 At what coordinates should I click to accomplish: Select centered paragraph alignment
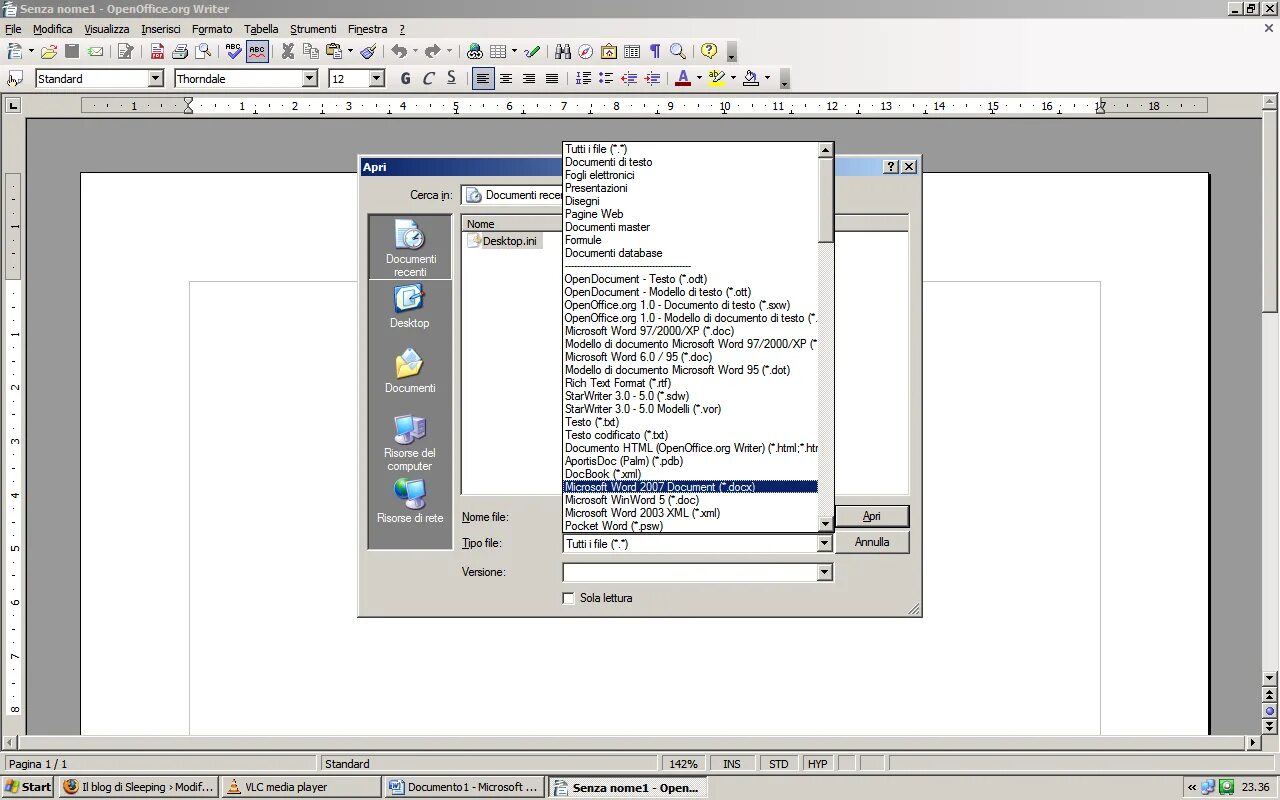[506, 78]
